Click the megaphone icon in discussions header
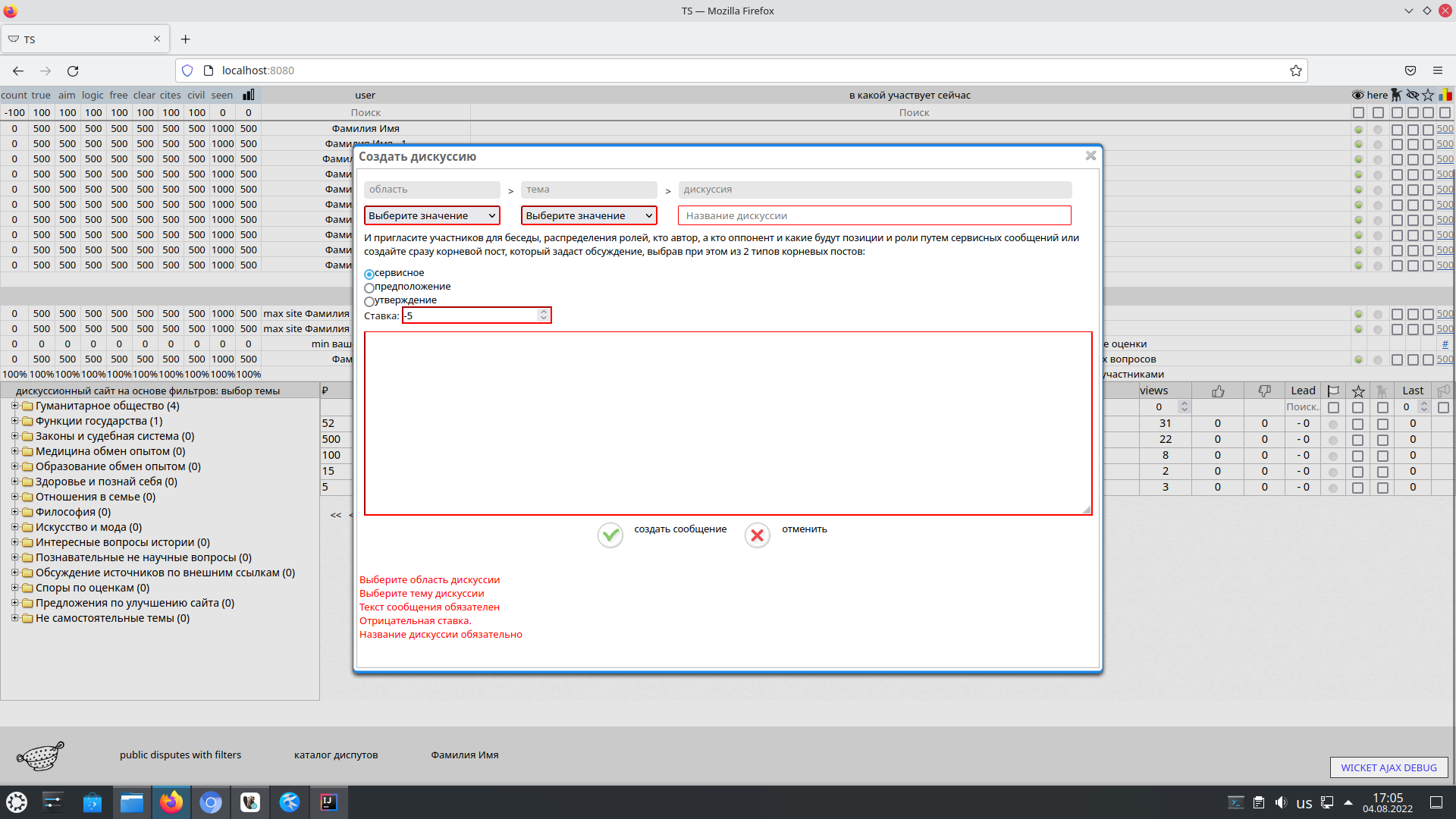 [1443, 391]
